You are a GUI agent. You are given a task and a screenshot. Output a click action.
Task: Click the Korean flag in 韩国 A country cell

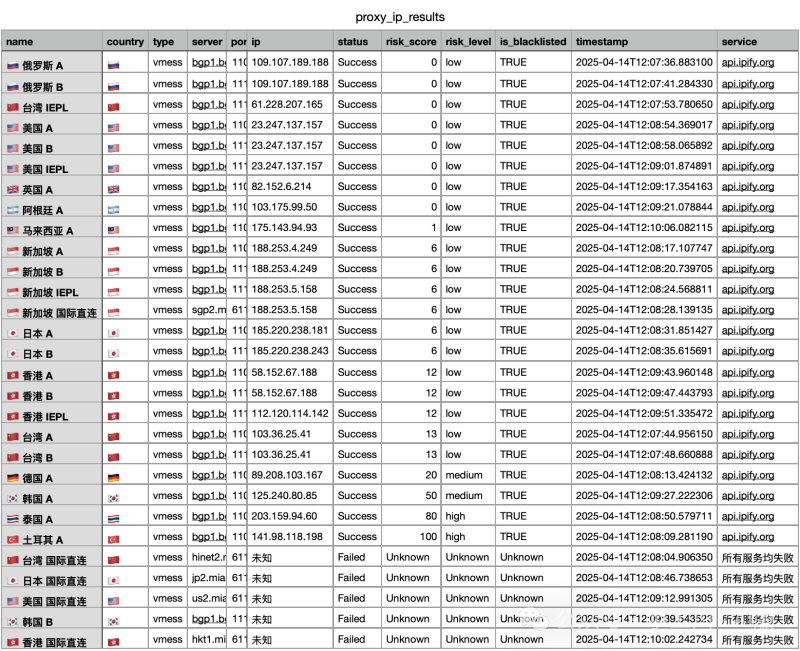click(113, 498)
